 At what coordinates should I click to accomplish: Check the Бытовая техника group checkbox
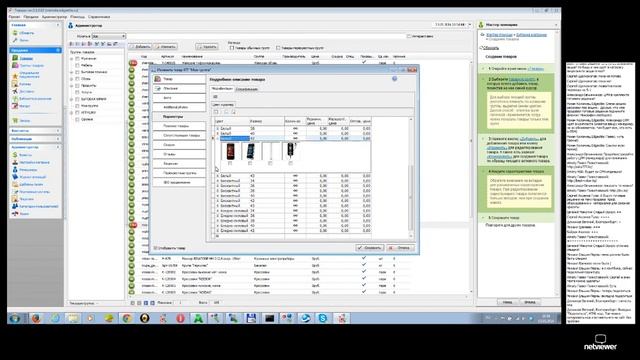[77, 72]
